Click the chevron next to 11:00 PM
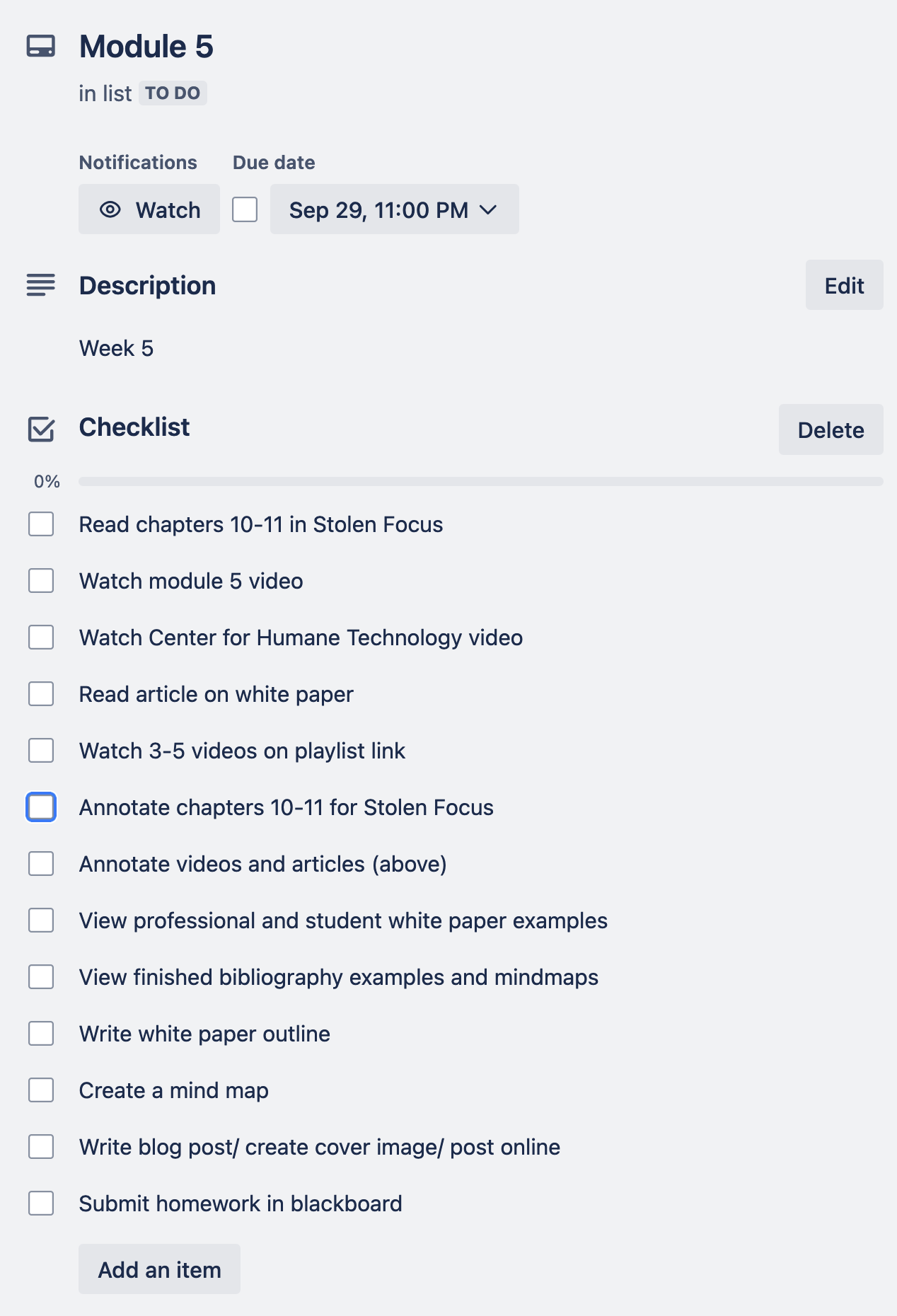Screen dimensions: 897x1316 tap(488, 209)
